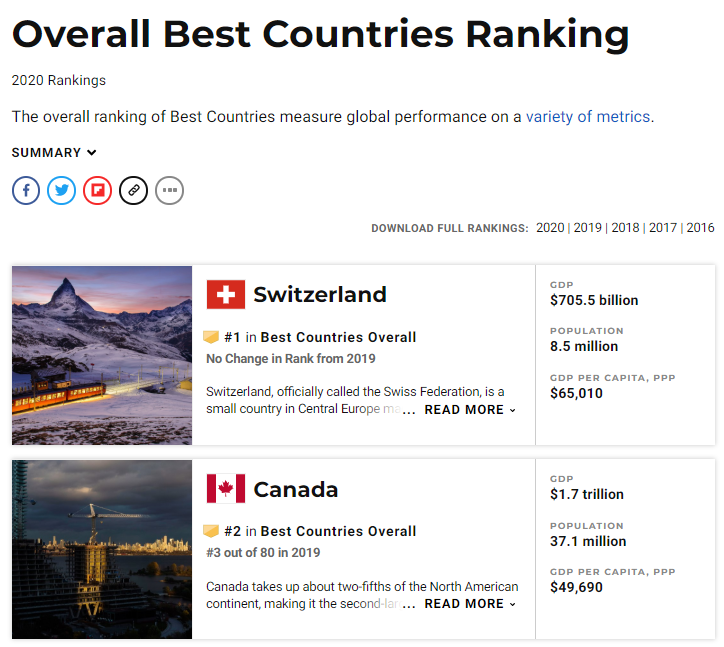Click the Switzerland flag icon
The height and width of the screenshot is (647, 724).
pos(226,294)
